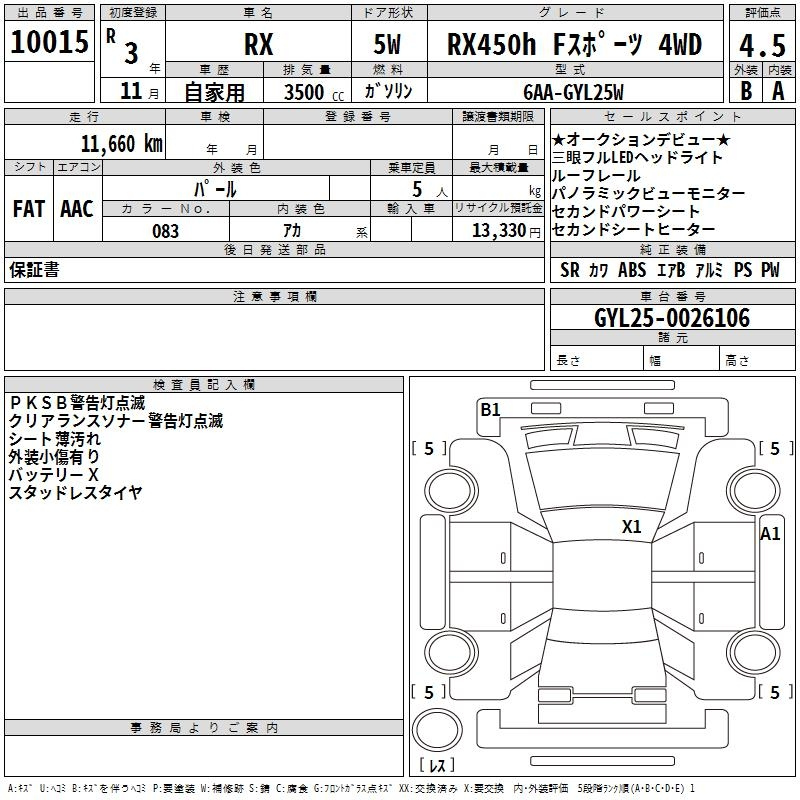This screenshot has height=800, width=800.
Task: Click the X1 marker on the car roof
Action: (x=631, y=527)
